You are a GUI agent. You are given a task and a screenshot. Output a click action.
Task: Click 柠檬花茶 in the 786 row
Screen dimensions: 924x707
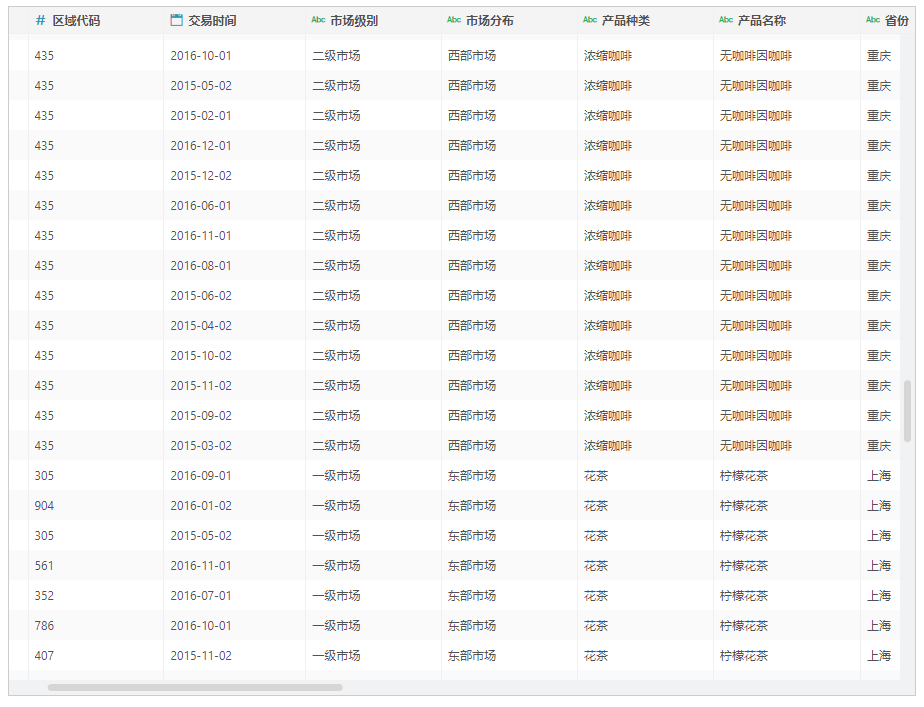[x=744, y=626]
